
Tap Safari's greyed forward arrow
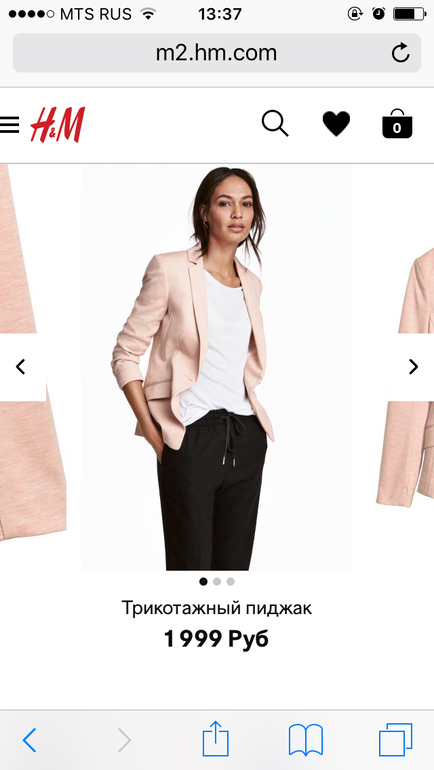[124, 740]
